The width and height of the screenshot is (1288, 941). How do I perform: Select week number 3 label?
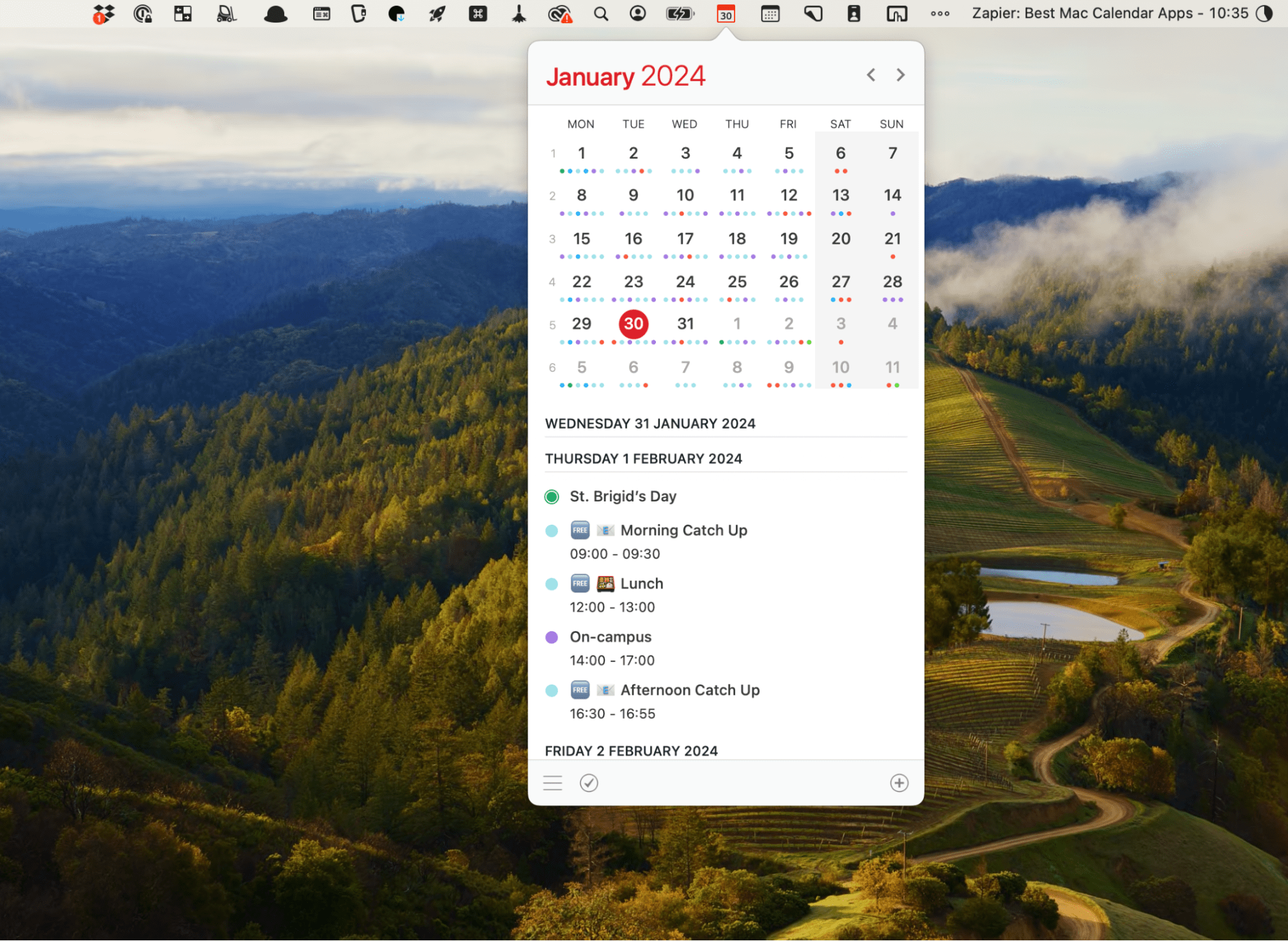tap(552, 239)
